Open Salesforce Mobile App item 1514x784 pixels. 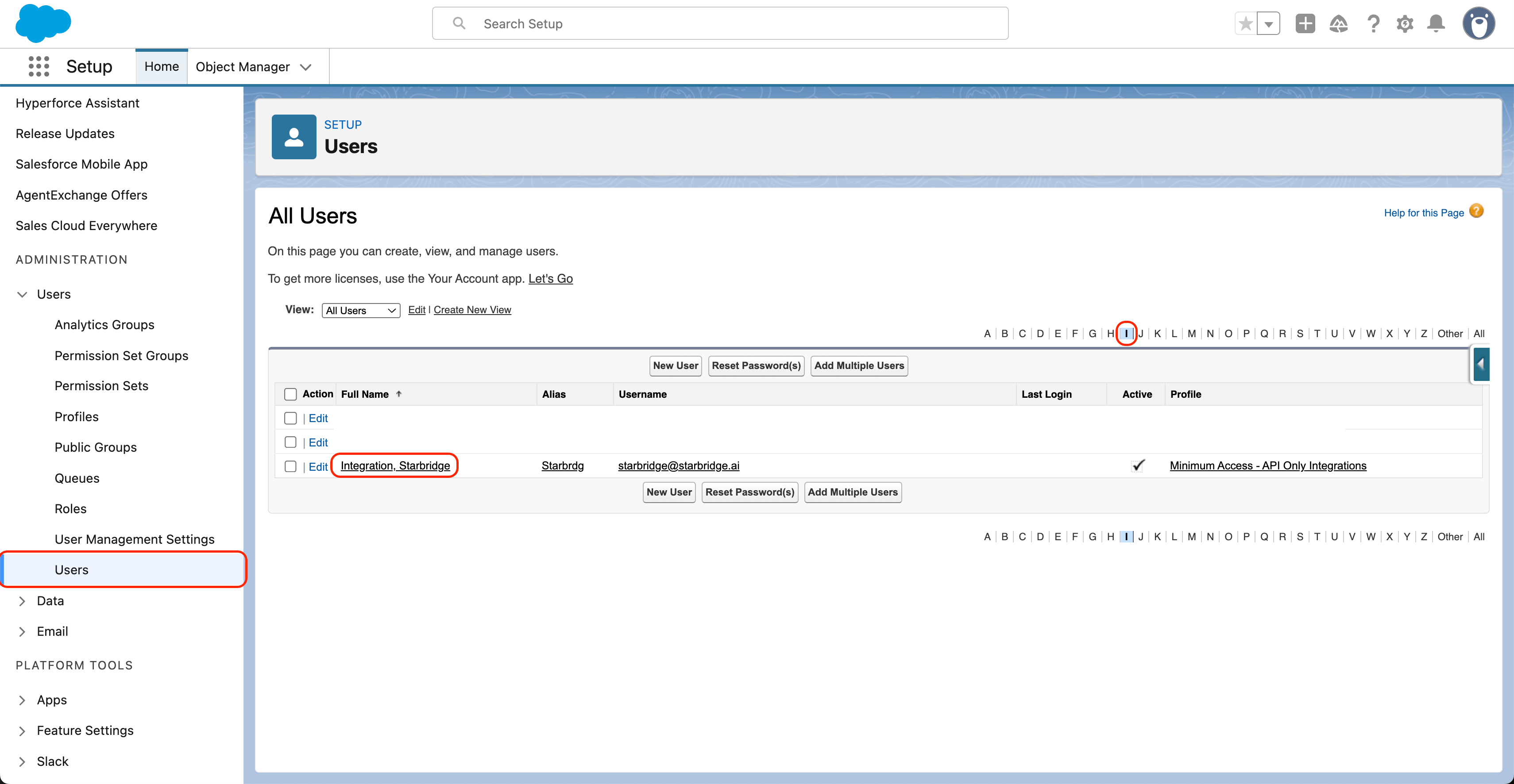coord(82,164)
